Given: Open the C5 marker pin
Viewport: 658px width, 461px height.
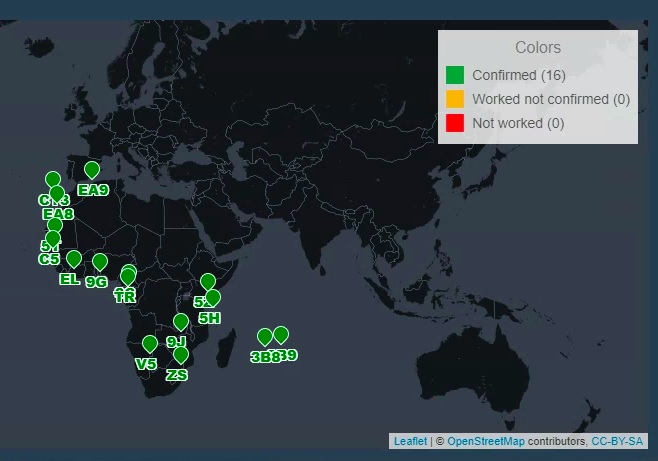Looking at the screenshot, I should tap(53, 239).
